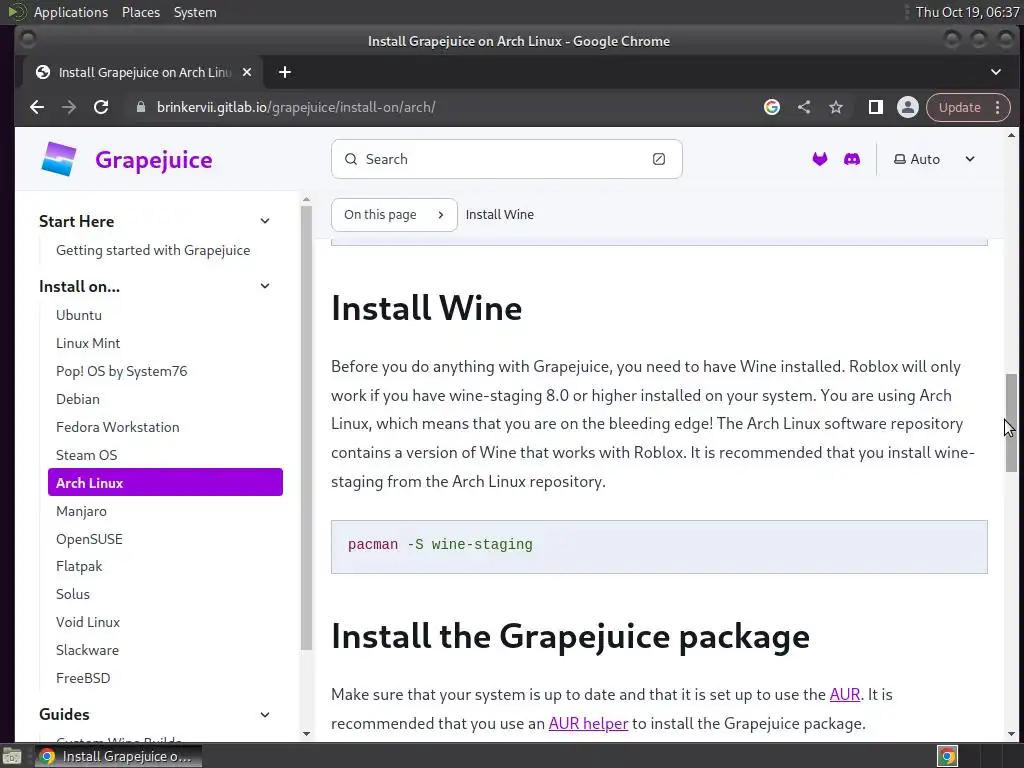Open the Fedora Workstation page
The image size is (1024, 768).
[118, 427]
